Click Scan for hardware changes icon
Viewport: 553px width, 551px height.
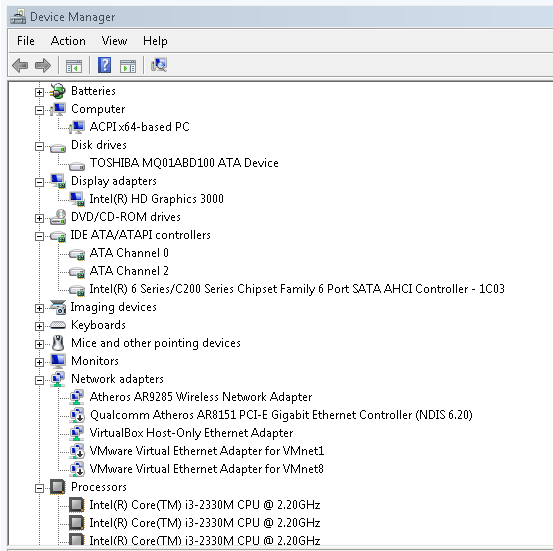pos(159,65)
